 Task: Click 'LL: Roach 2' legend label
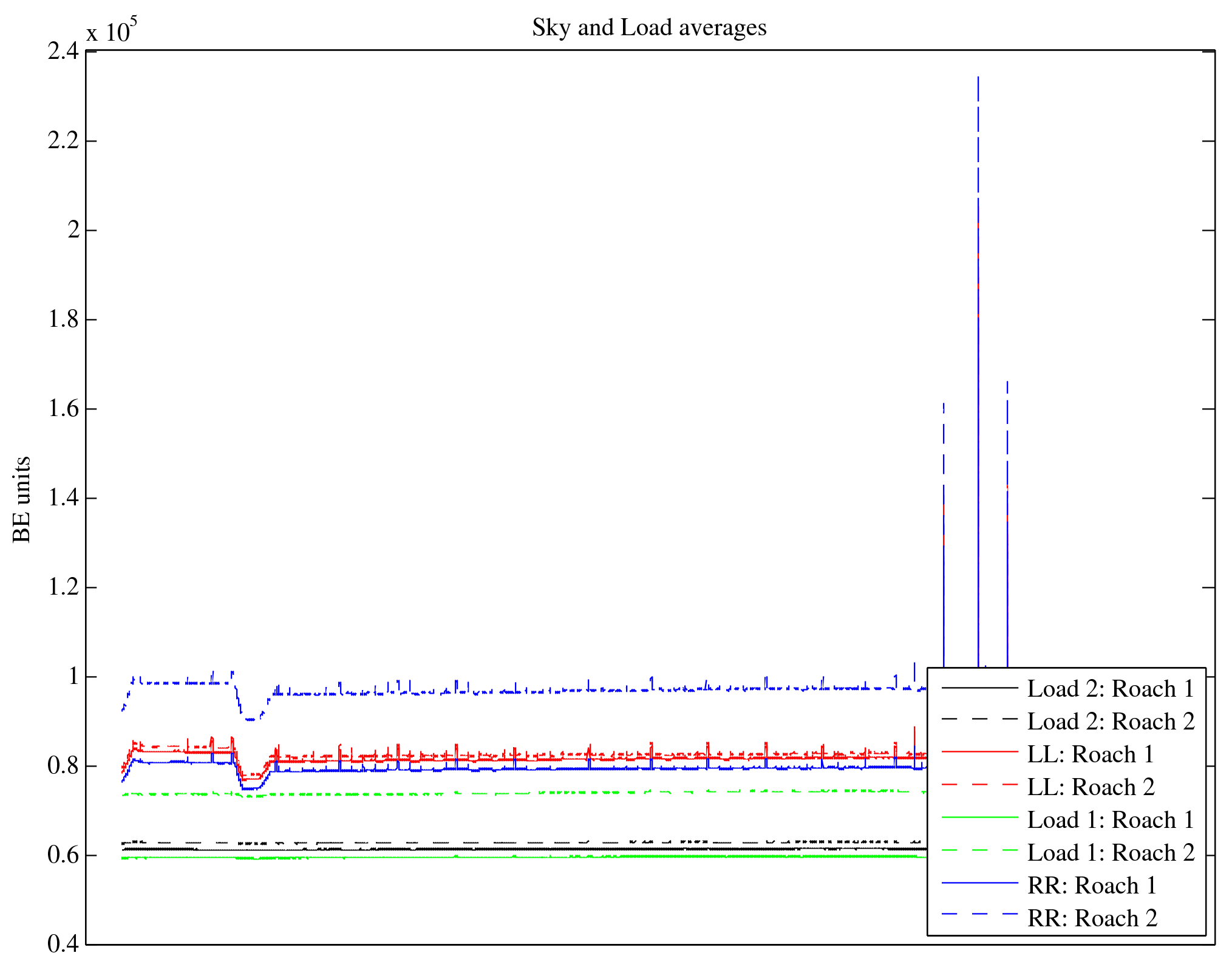click(1090, 787)
